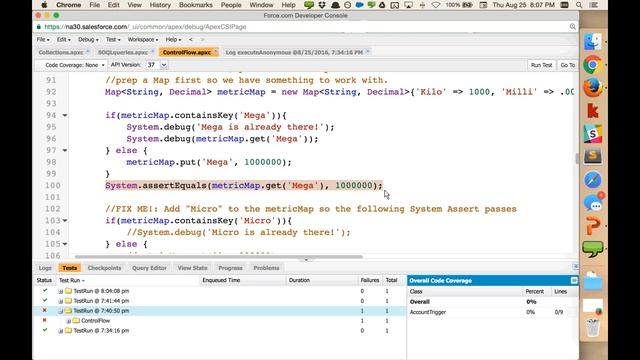Click the browser zoom magnifier in address bar
The width and height of the screenshot is (640, 360).
click(573, 27)
